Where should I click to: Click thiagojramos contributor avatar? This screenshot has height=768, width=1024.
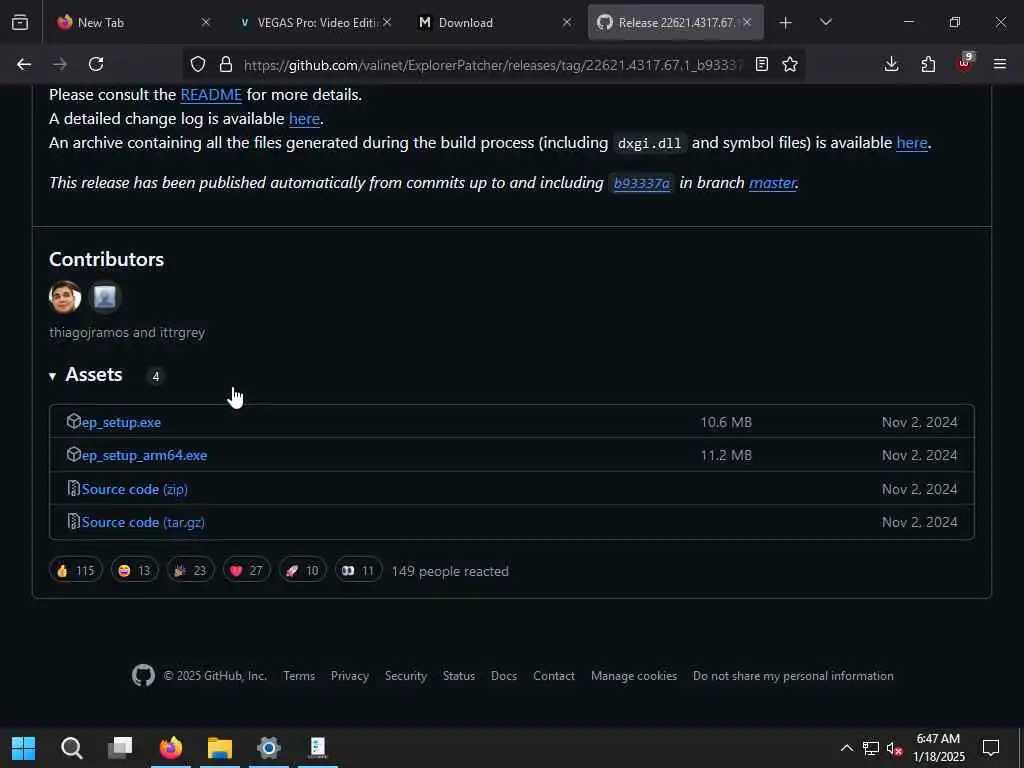pos(65,297)
